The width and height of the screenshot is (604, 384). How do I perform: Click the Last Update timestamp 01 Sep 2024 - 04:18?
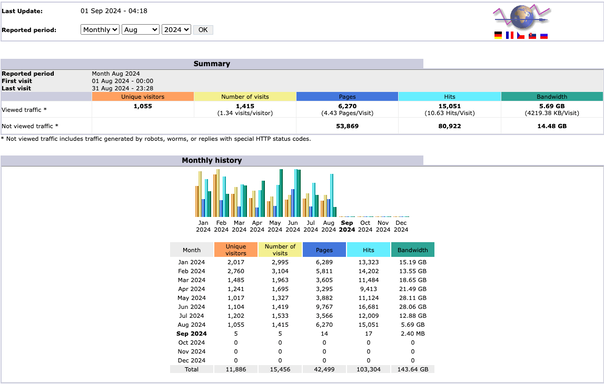point(114,11)
